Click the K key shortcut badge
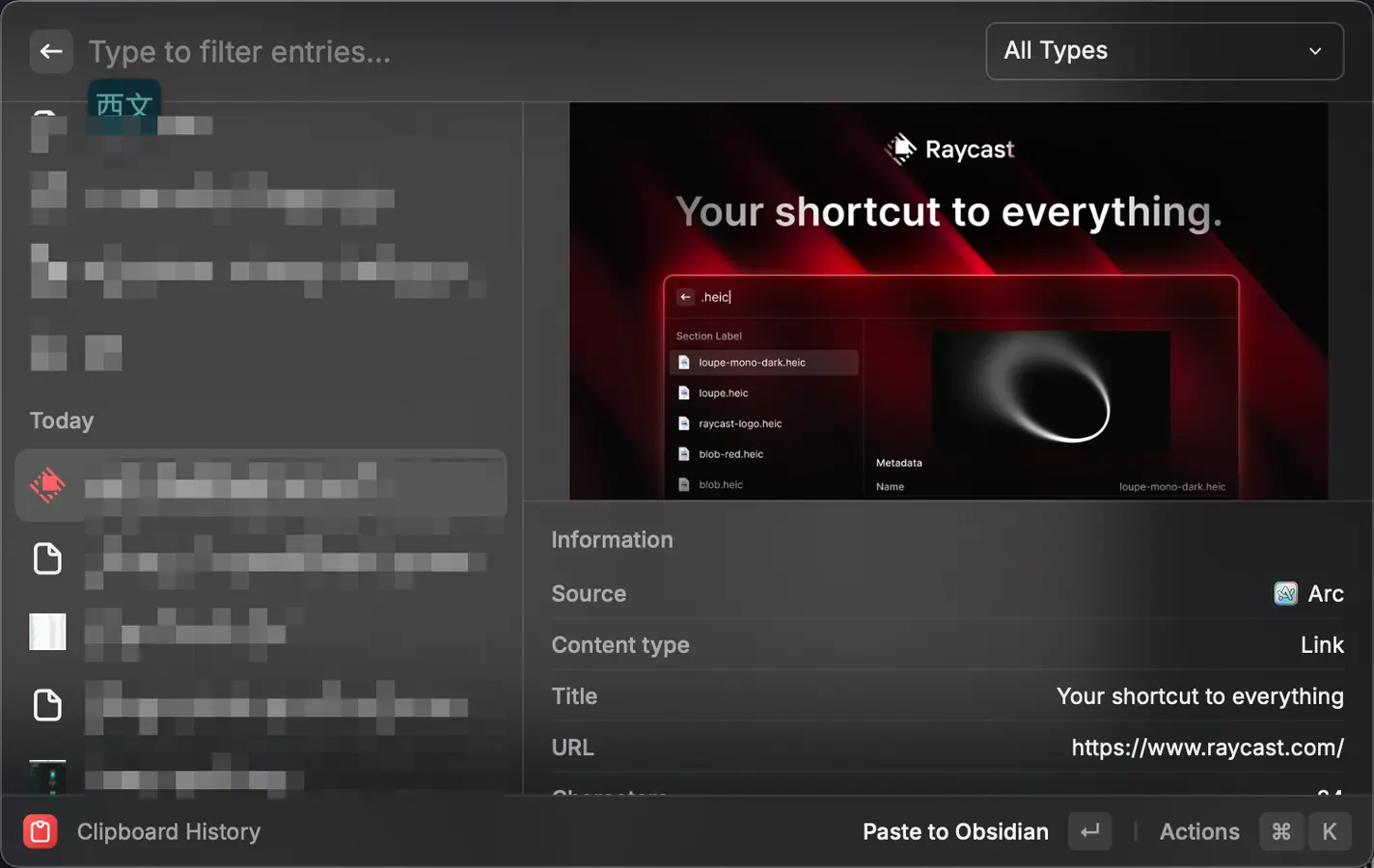Viewport: 1374px width, 868px height. click(1330, 831)
